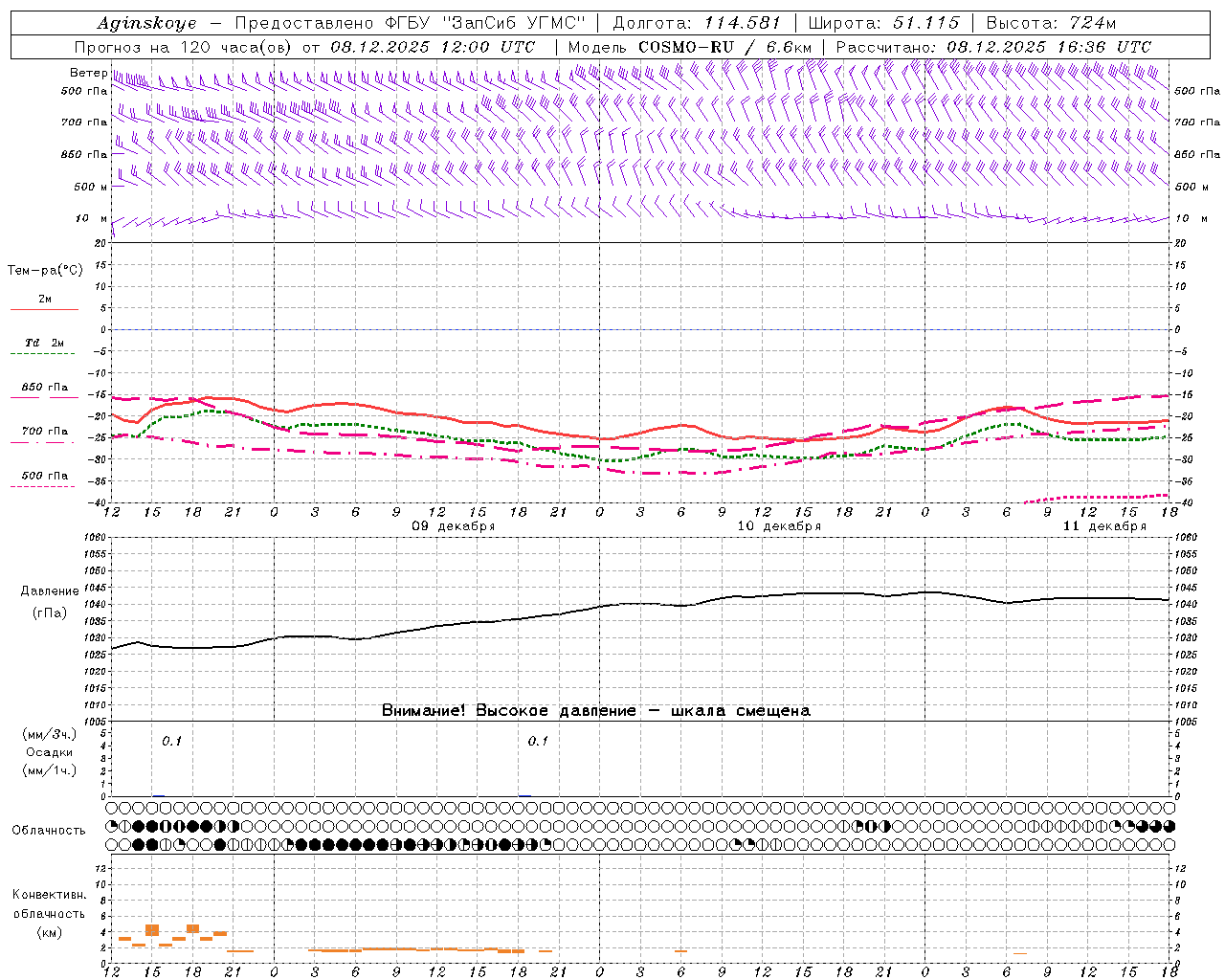This screenshot has width=1225, height=980.
Task: Click the Aginskoye station name in header
Action: (146, 23)
